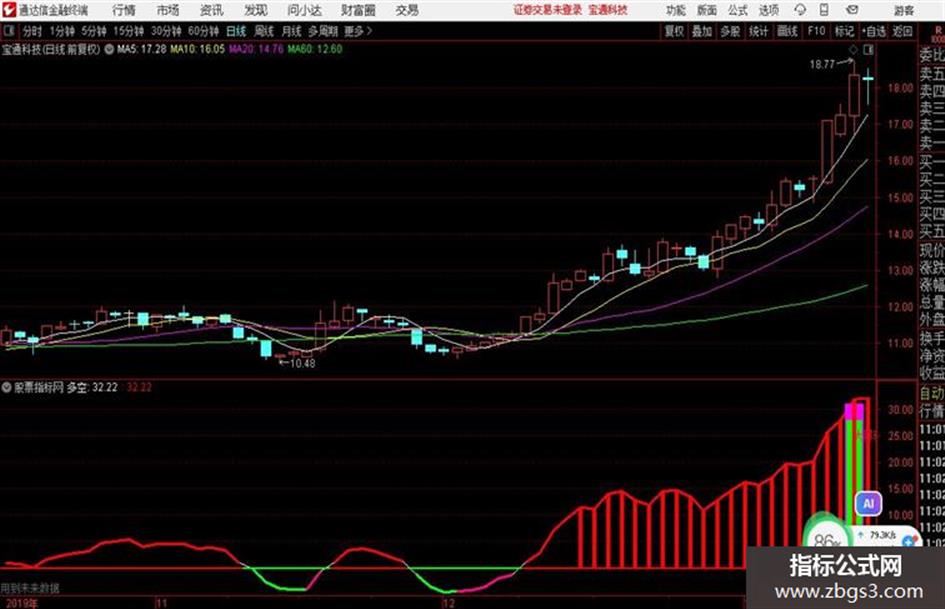The image size is (945, 609).
Task: Switch to the 周线 weekly tab
Action: pos(264,31)
